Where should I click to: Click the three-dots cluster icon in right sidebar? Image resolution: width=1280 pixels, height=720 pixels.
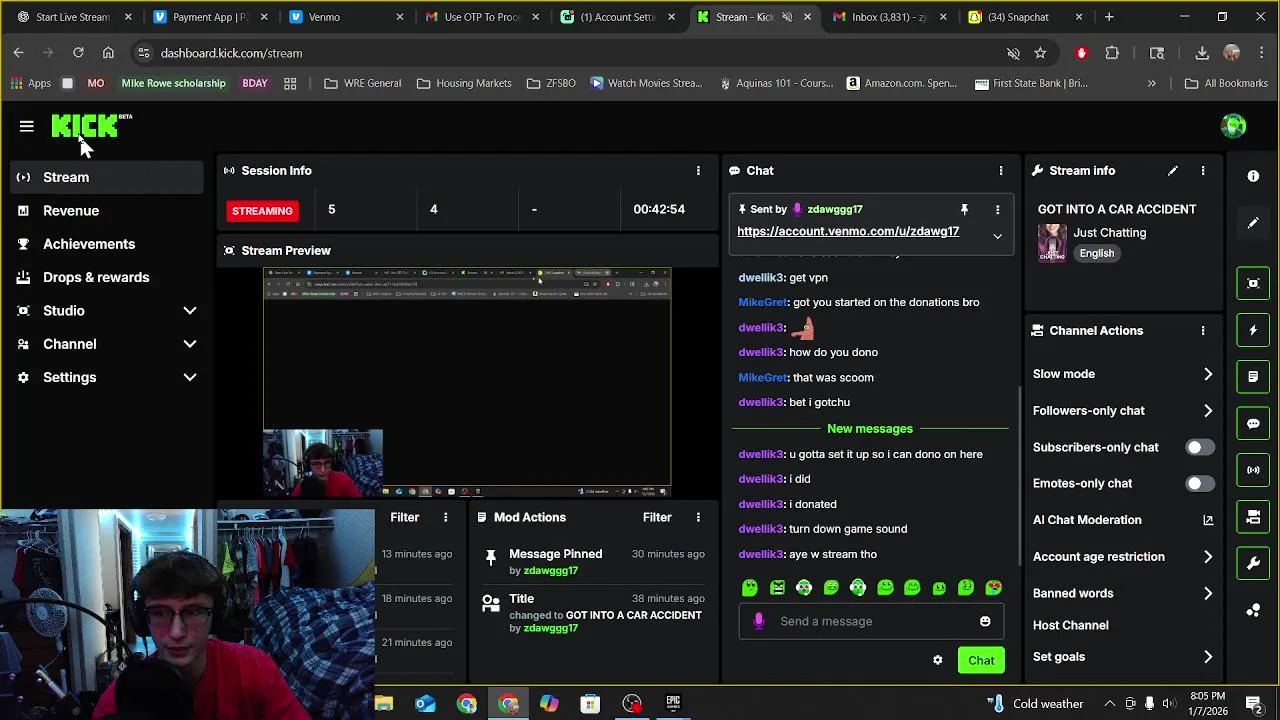[1253, 610]
